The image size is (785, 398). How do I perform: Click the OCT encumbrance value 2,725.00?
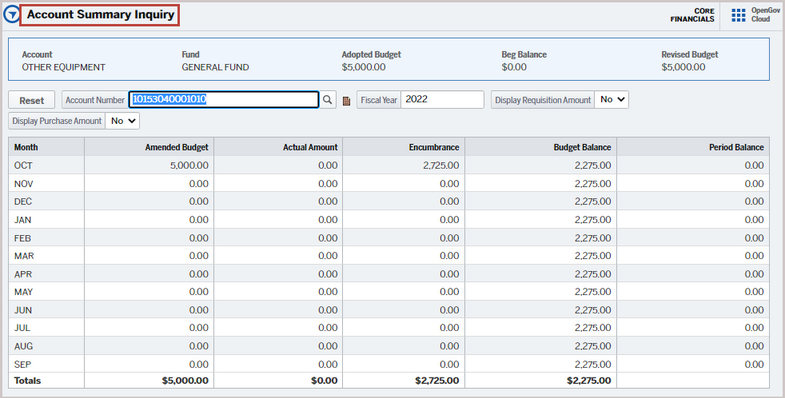coord(441,165)
